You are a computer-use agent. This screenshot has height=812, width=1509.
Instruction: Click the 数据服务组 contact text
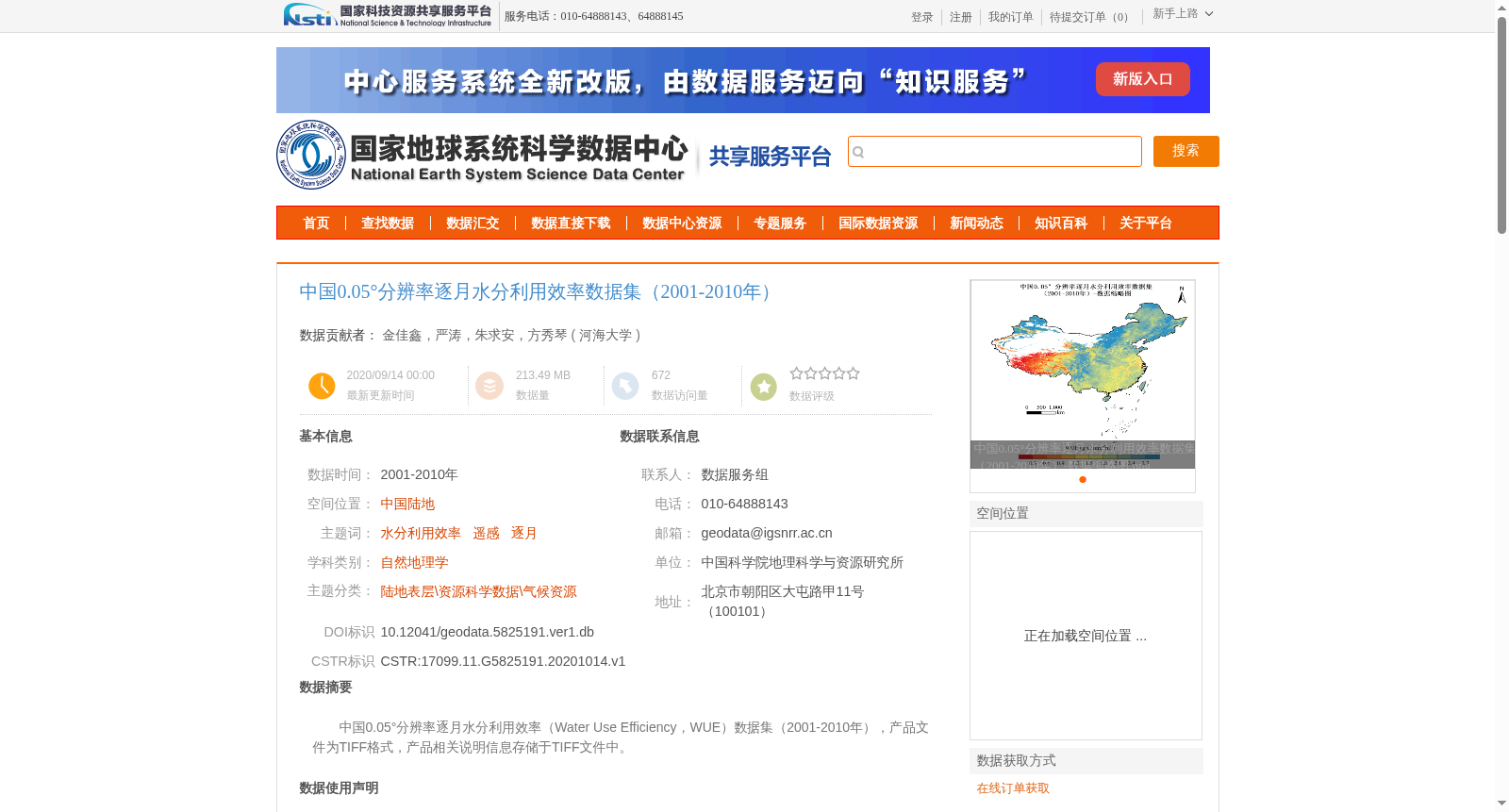pyautogui.click(x=735, y=475)
